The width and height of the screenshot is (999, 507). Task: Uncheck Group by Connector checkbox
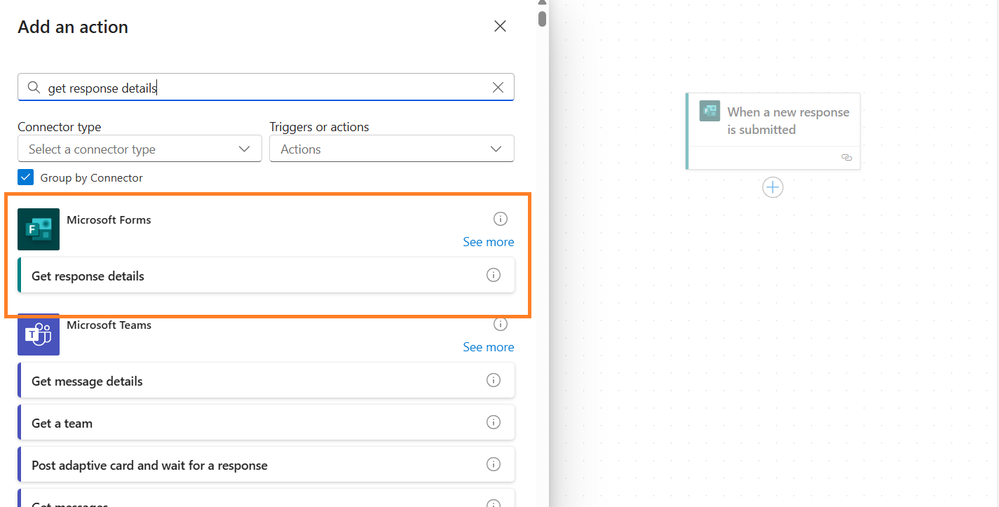pos(25,178)
